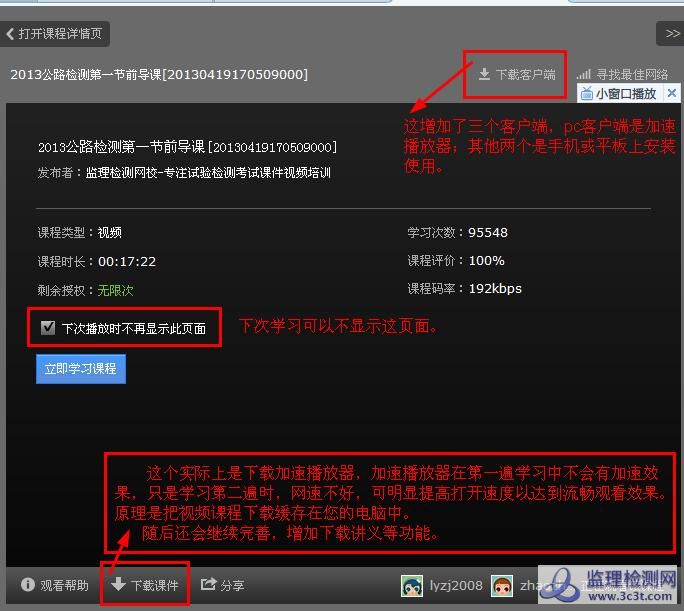Click the 寻找最佳网络 signal bars icon
Viewport: 684px width, 611px height.
583,75
